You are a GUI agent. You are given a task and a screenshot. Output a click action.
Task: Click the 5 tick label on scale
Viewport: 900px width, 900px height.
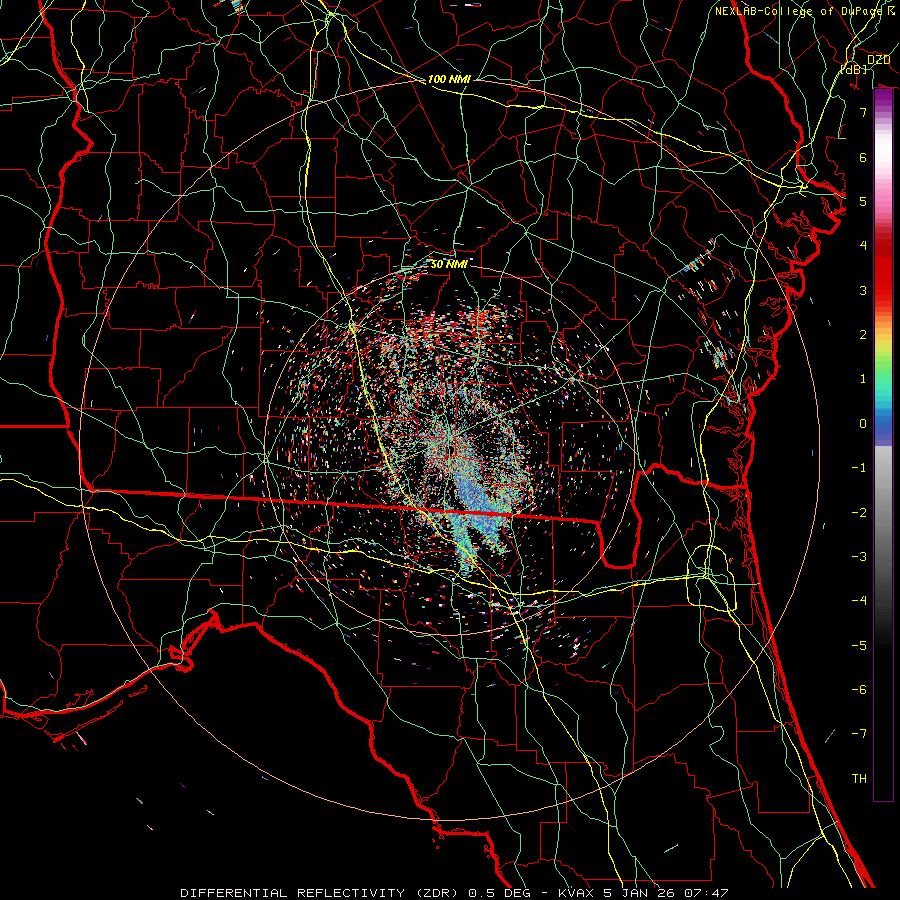click(x=863, y=201)
